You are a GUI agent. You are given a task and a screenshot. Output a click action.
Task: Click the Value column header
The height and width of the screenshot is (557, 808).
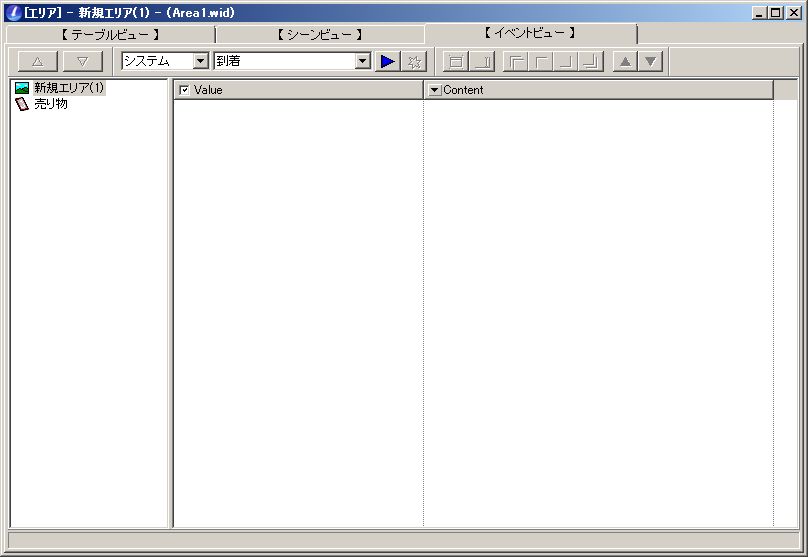pos(298,90)
